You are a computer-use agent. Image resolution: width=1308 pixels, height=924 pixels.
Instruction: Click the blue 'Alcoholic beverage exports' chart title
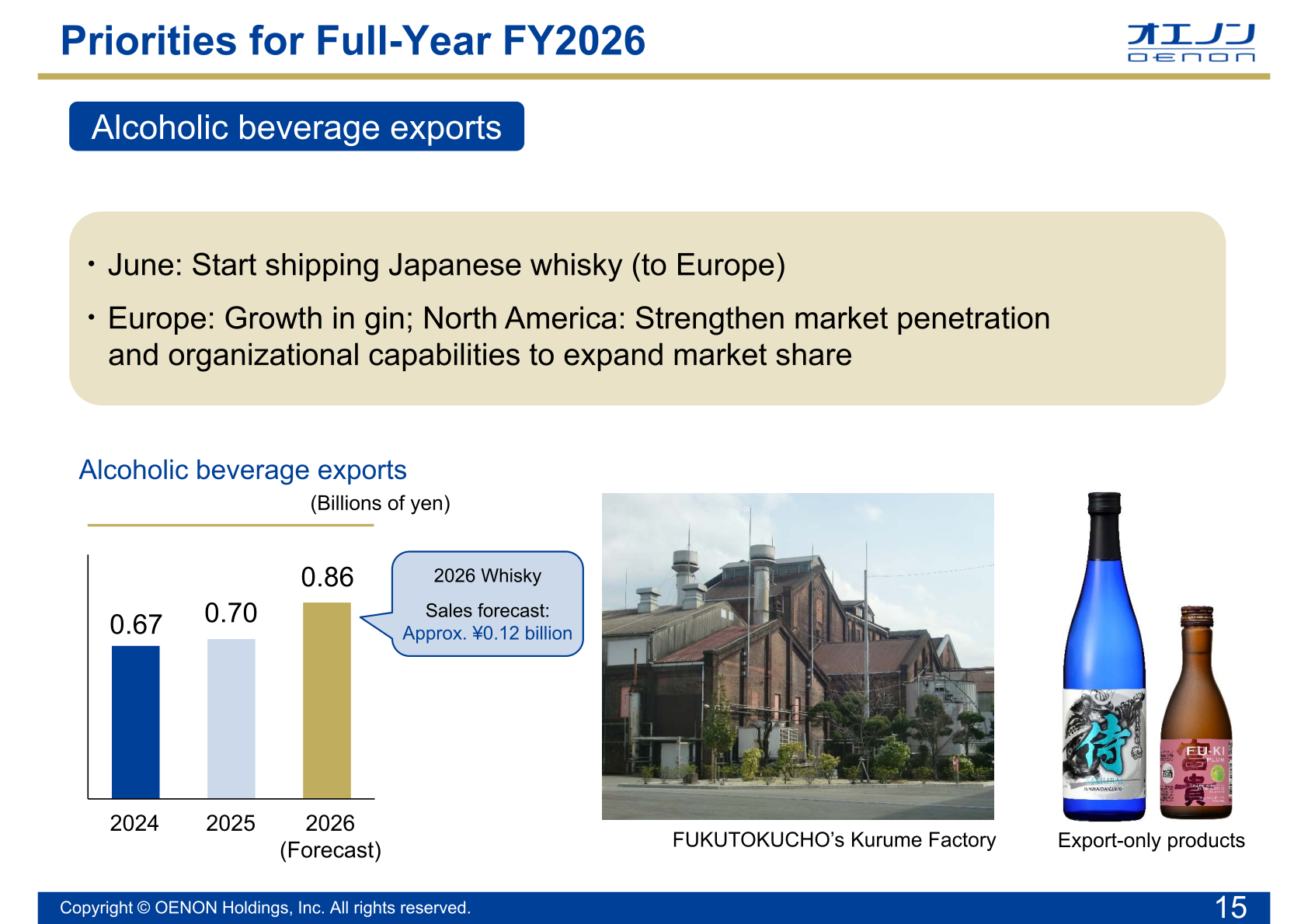(x=242, y=470)
